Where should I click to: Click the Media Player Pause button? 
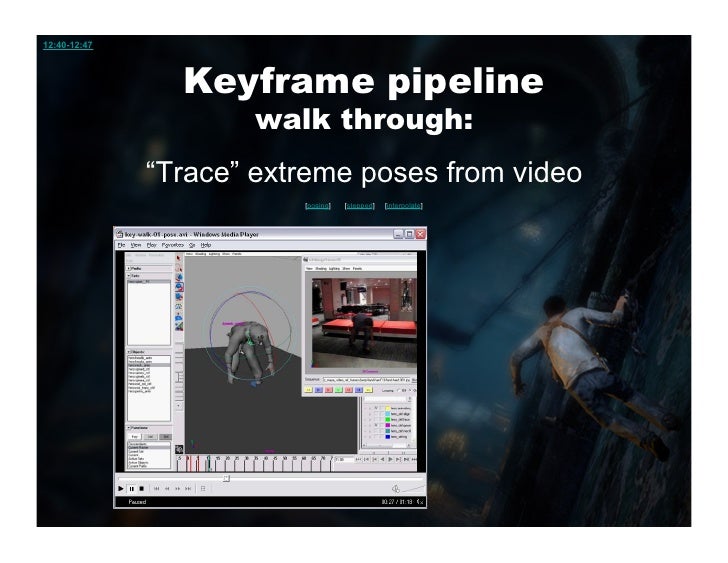(x=132, y=488)
